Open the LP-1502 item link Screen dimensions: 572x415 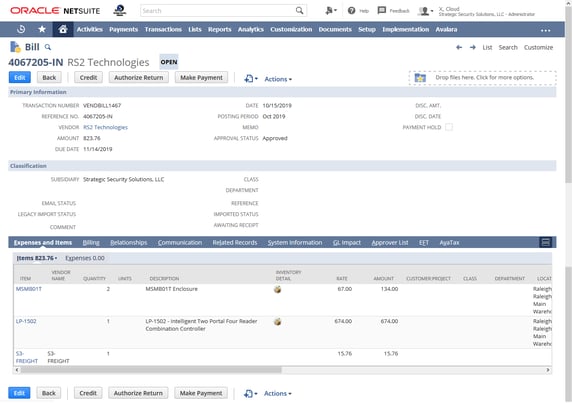pos(26,321)
